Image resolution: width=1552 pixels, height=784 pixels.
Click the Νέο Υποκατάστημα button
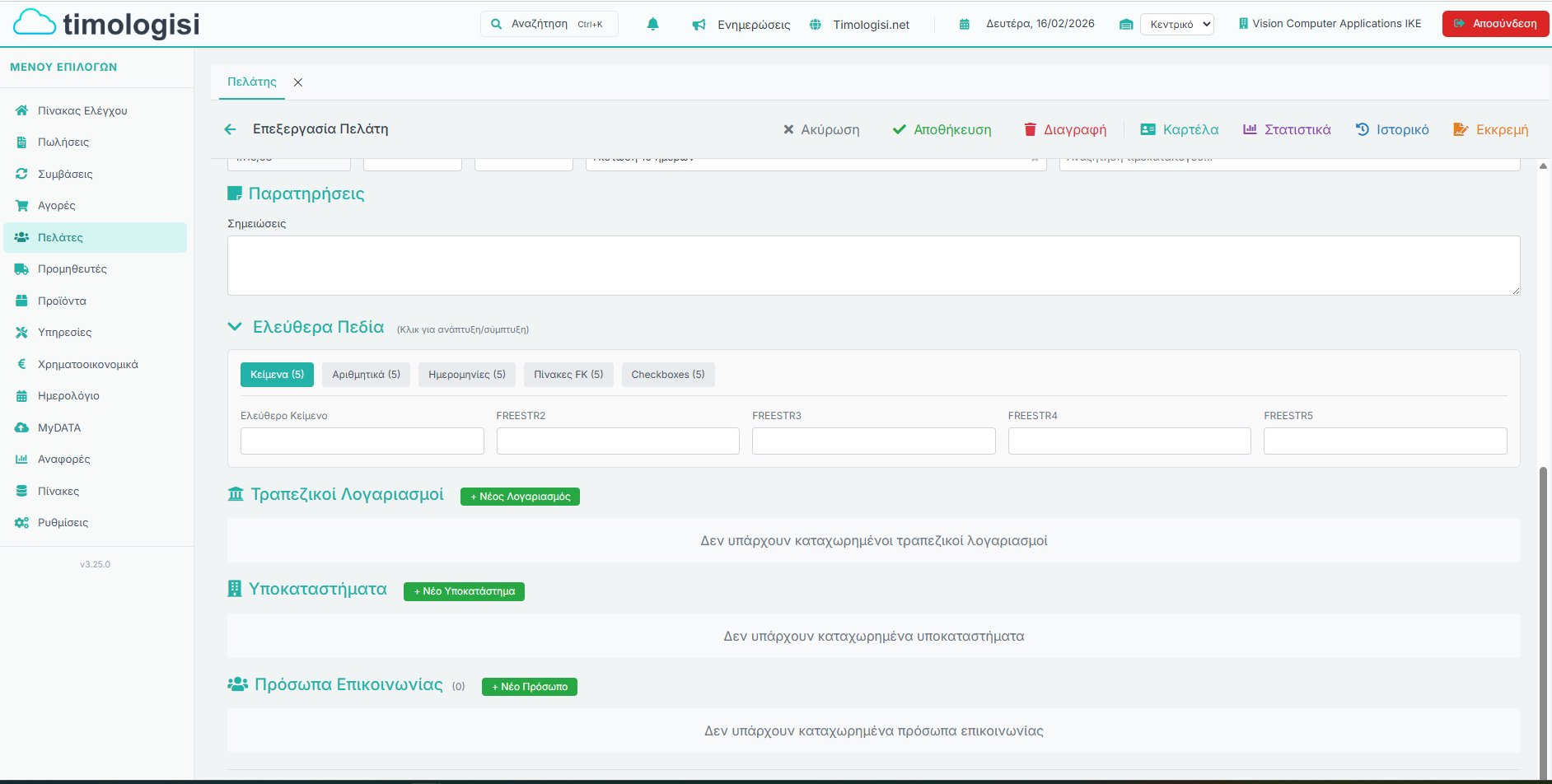click(x=464, y=591)
